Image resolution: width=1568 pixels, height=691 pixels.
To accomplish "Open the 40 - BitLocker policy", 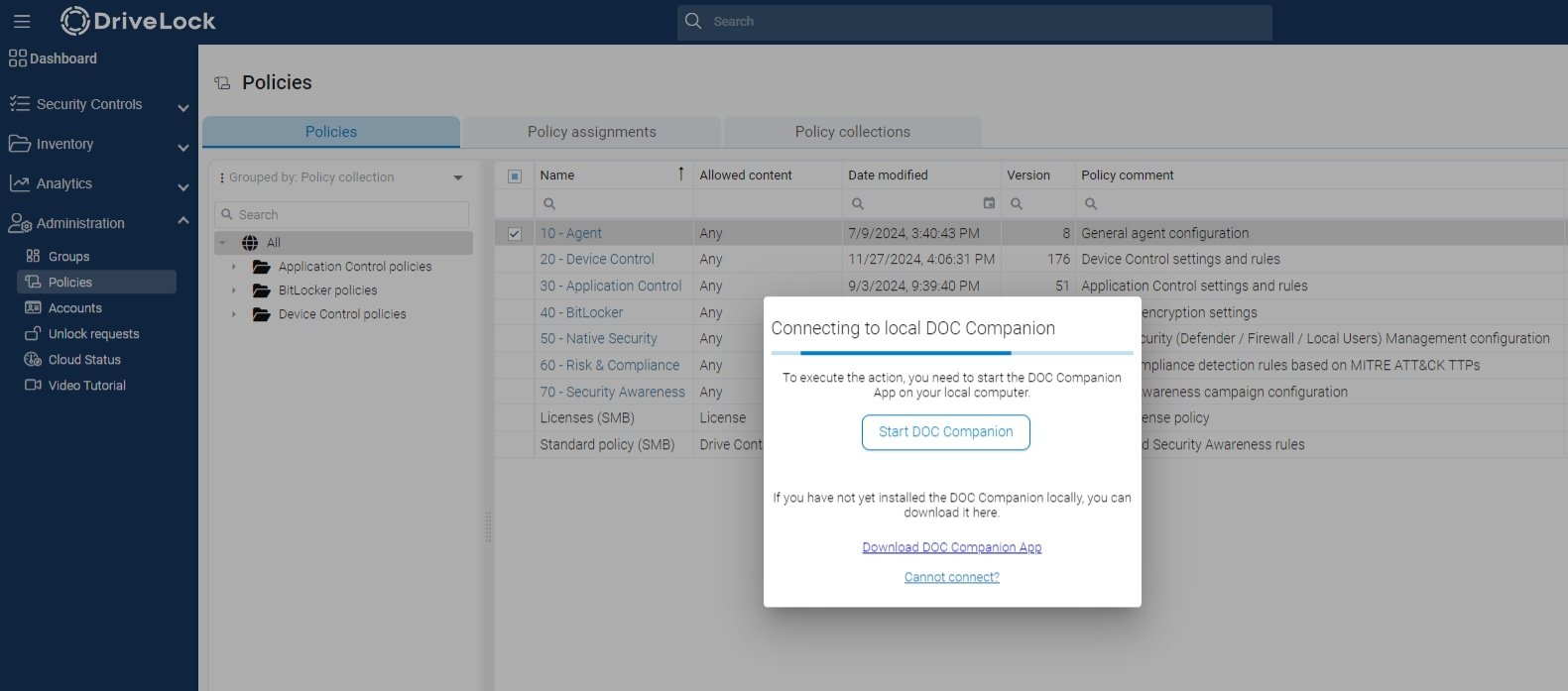I will (x=581, y=312).
